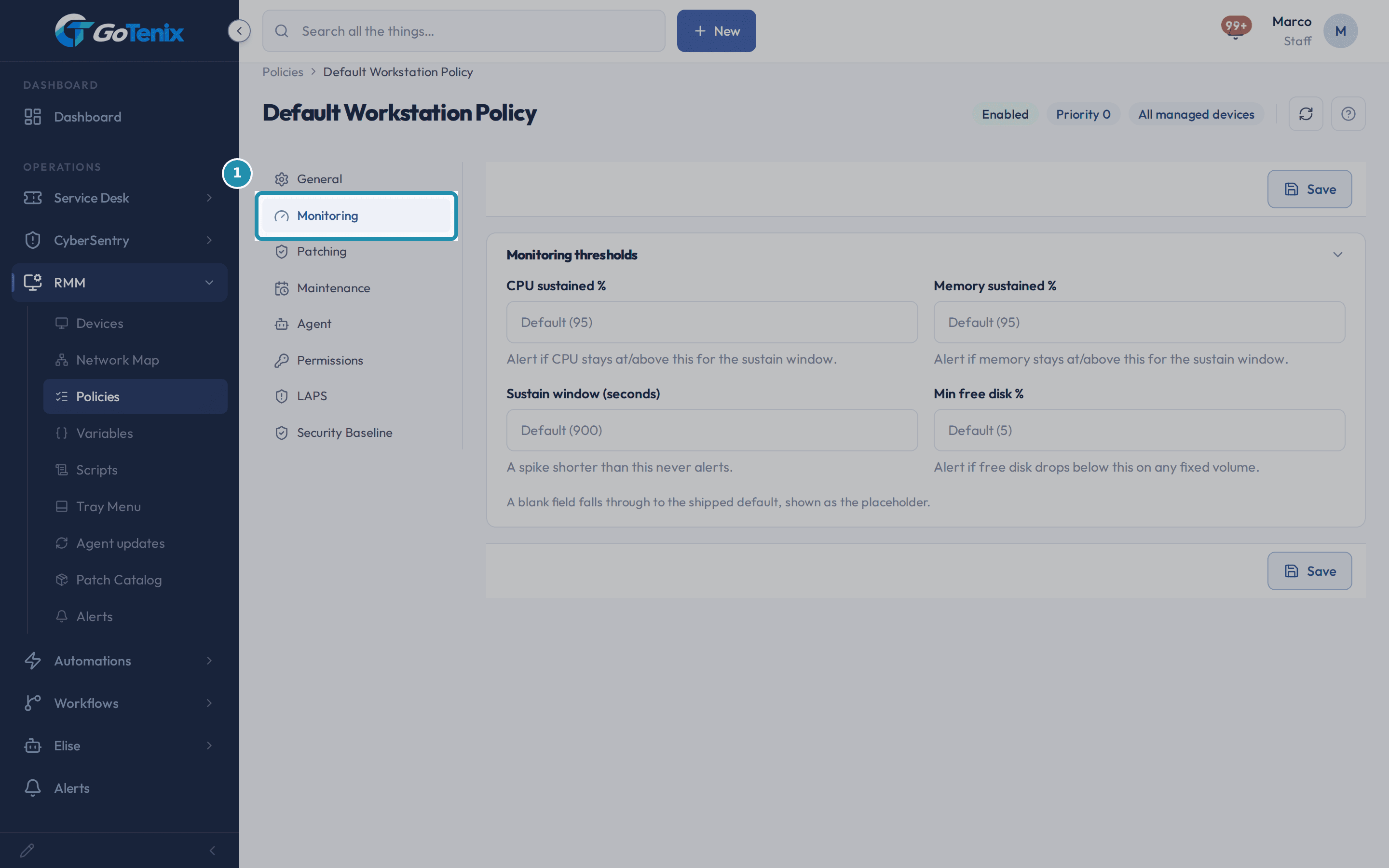The width and height of the screenshot is (1389, 868).
Task: Go to Policies breadcrumb link
Action: coord(283,72)
